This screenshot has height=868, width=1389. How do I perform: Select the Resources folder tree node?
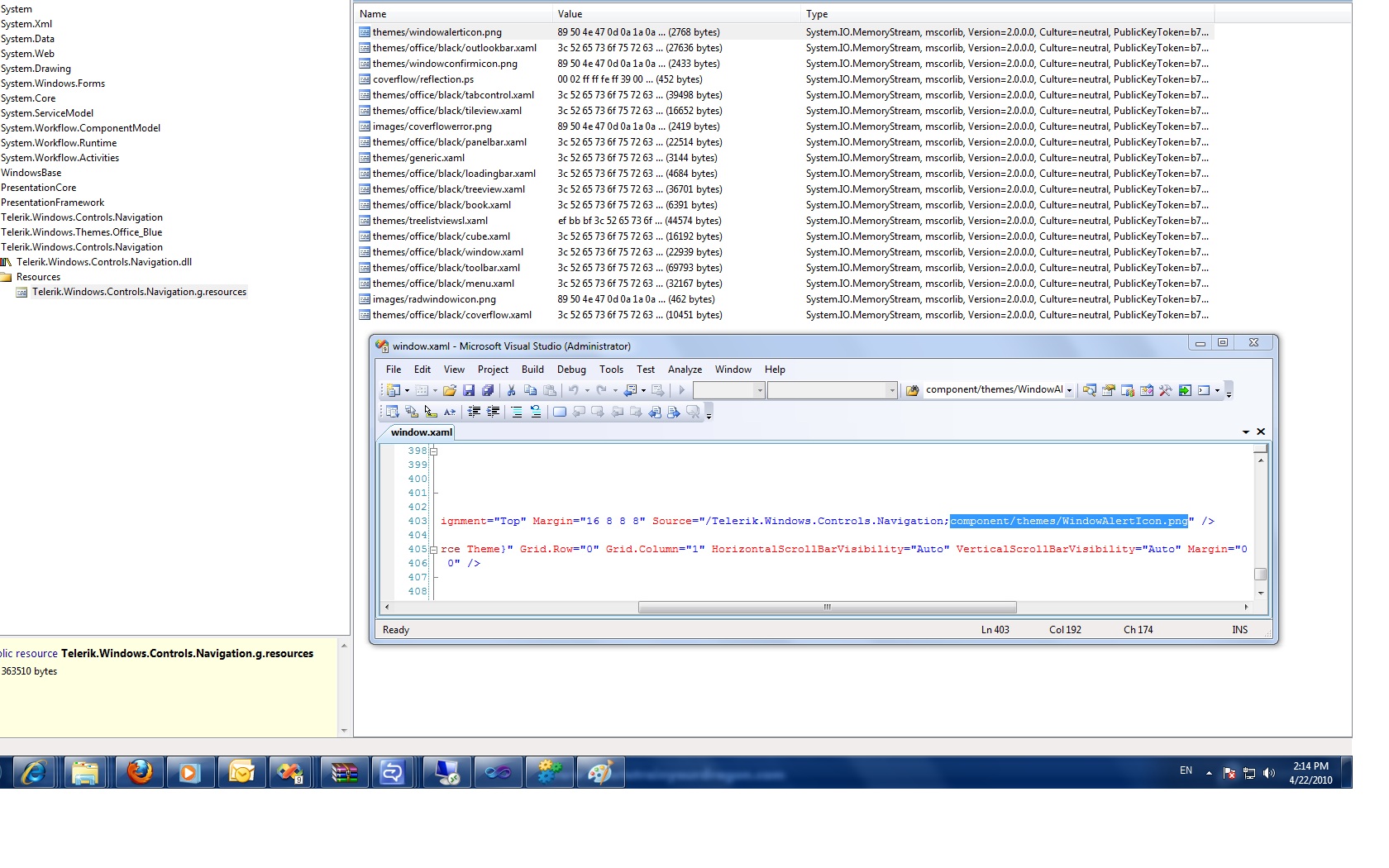tap(38, 277)
